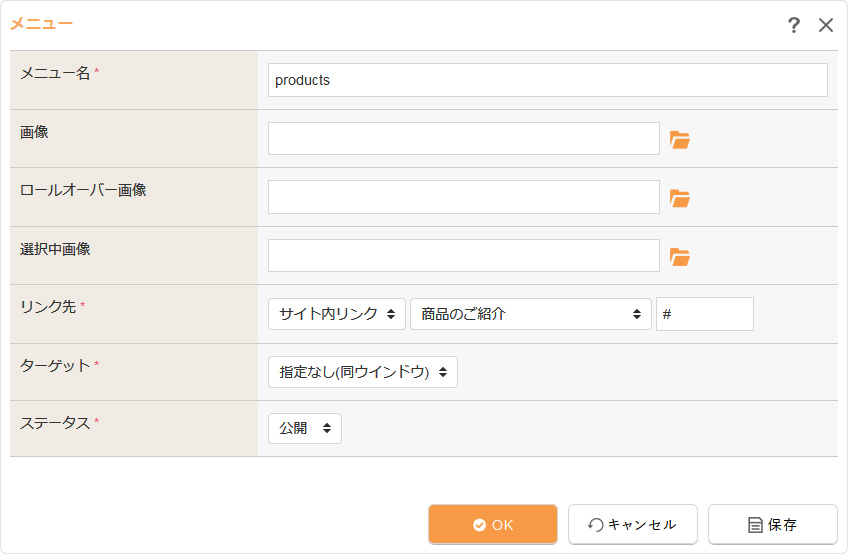Open the help question mark icon
The image size is (848, 554).
[794, 25]
